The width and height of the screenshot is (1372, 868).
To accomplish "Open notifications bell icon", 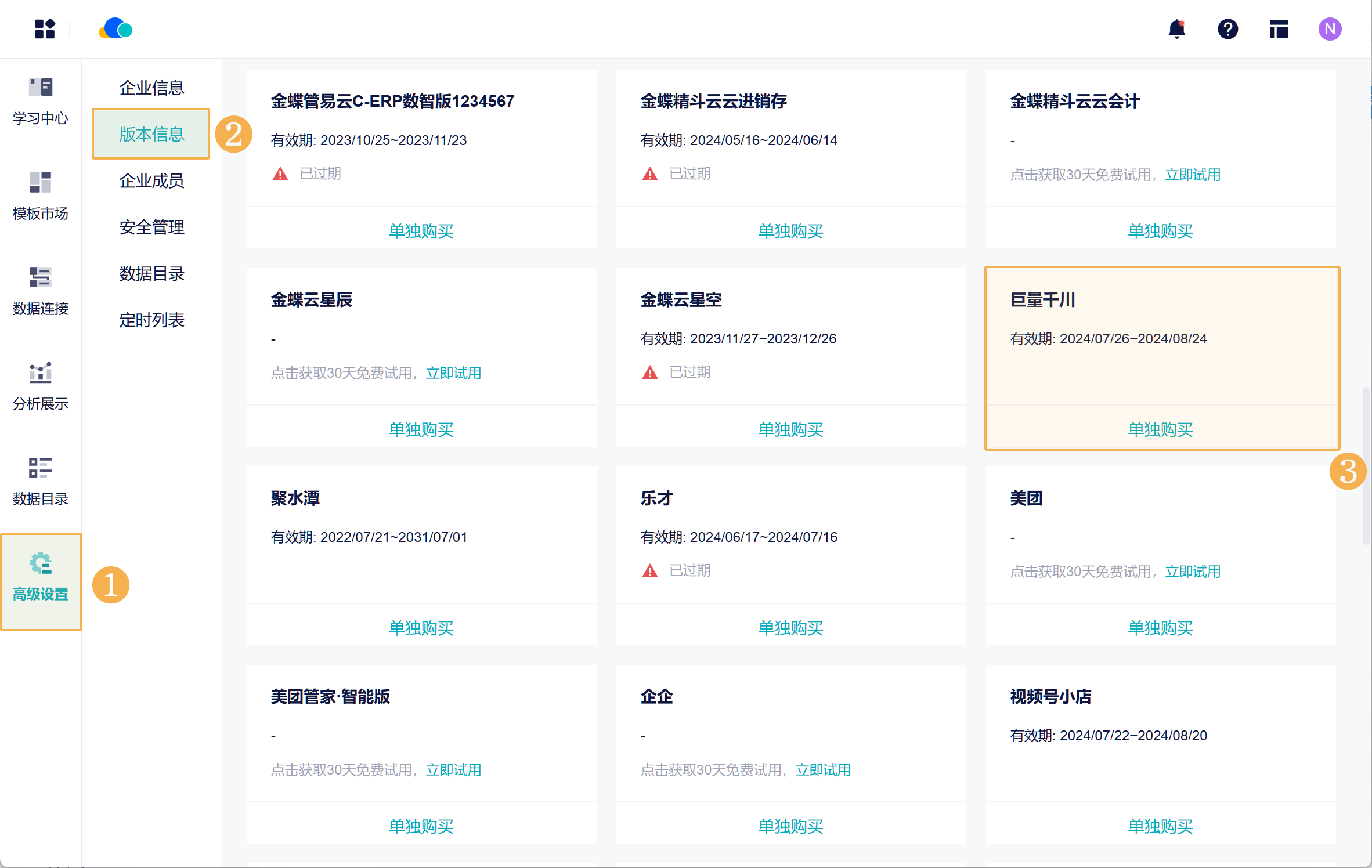I will [1176, 29].
